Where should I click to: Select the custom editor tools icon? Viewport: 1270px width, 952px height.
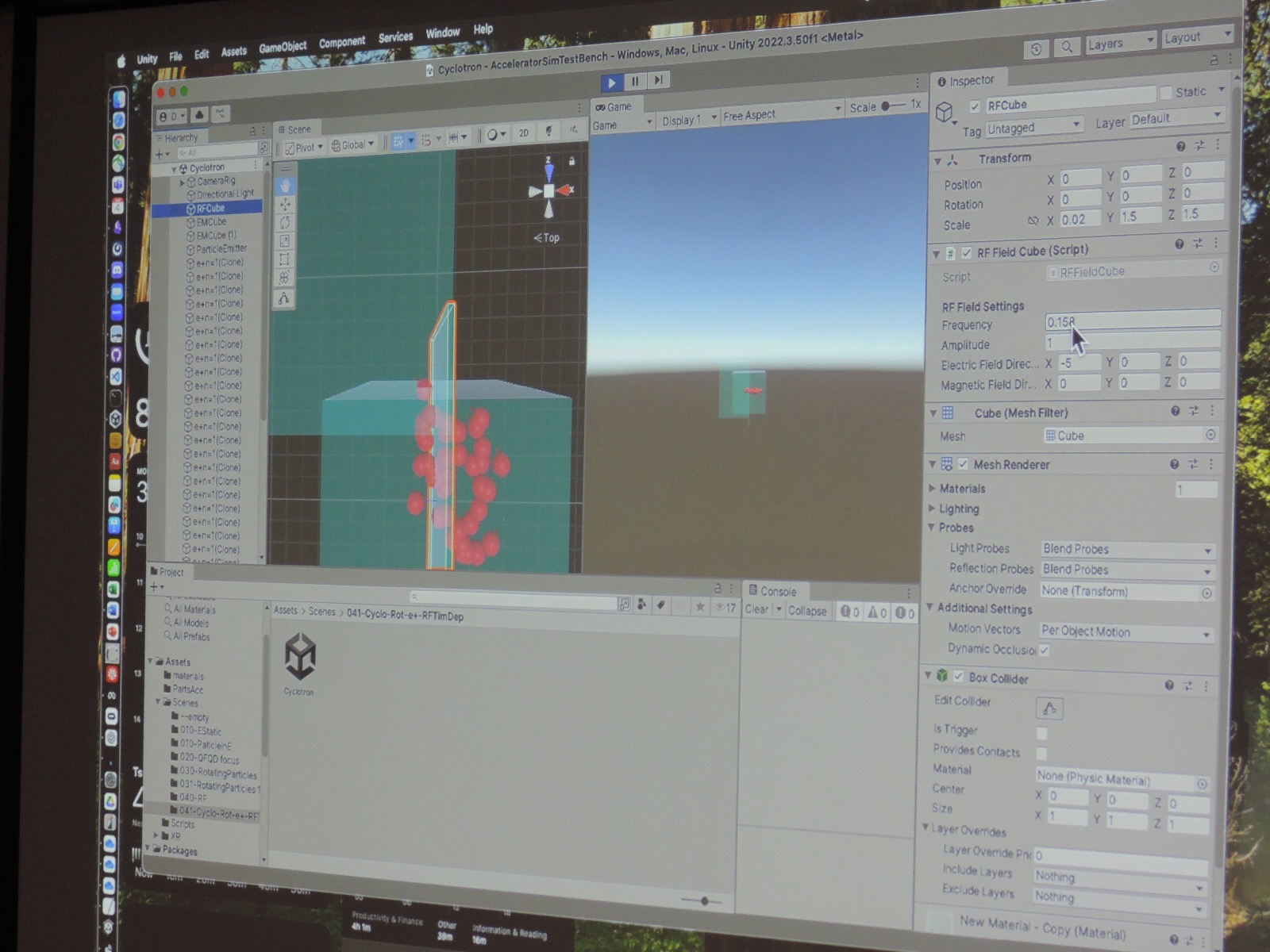point(284,298)
